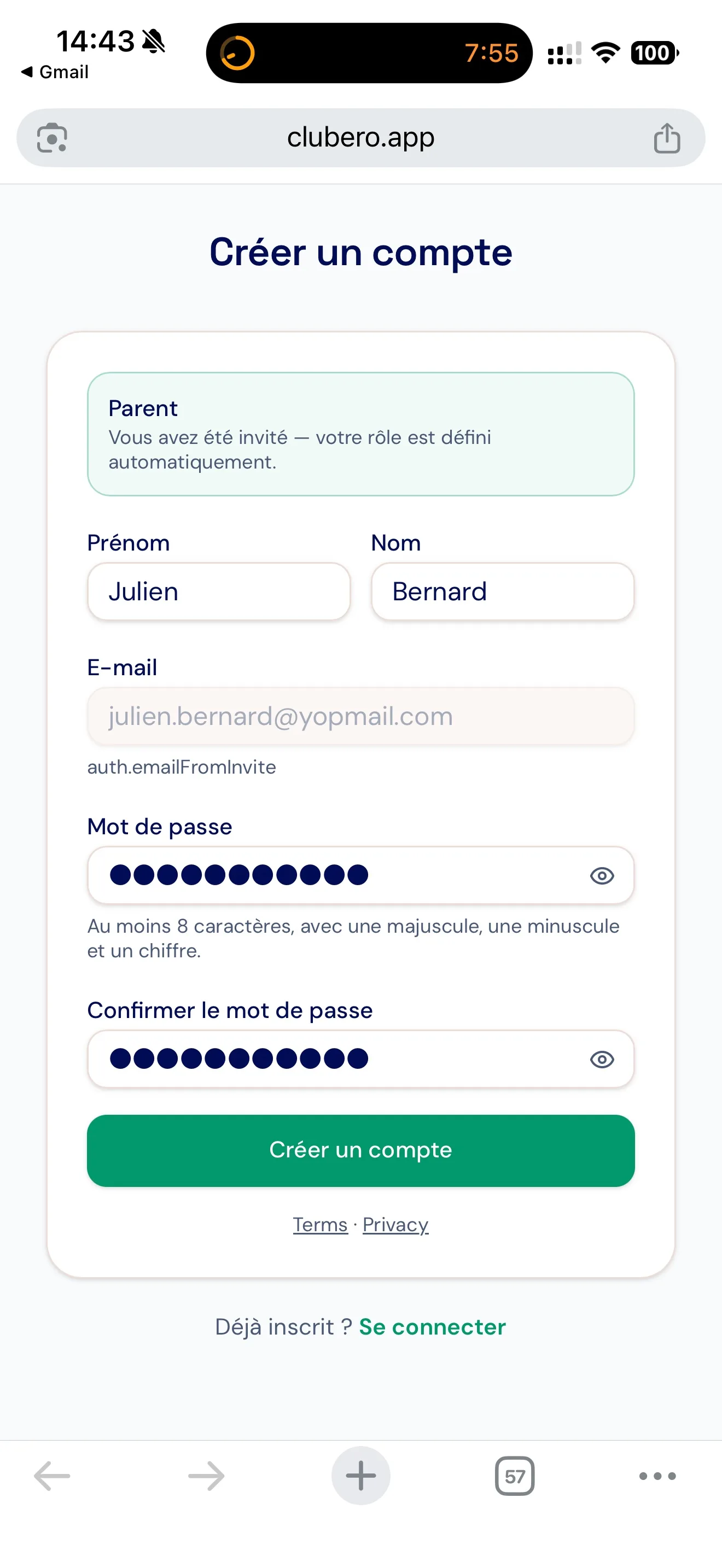Show the Mot de passe characters
This screenshot has width=722, height=1568.
tap(602, 875)
